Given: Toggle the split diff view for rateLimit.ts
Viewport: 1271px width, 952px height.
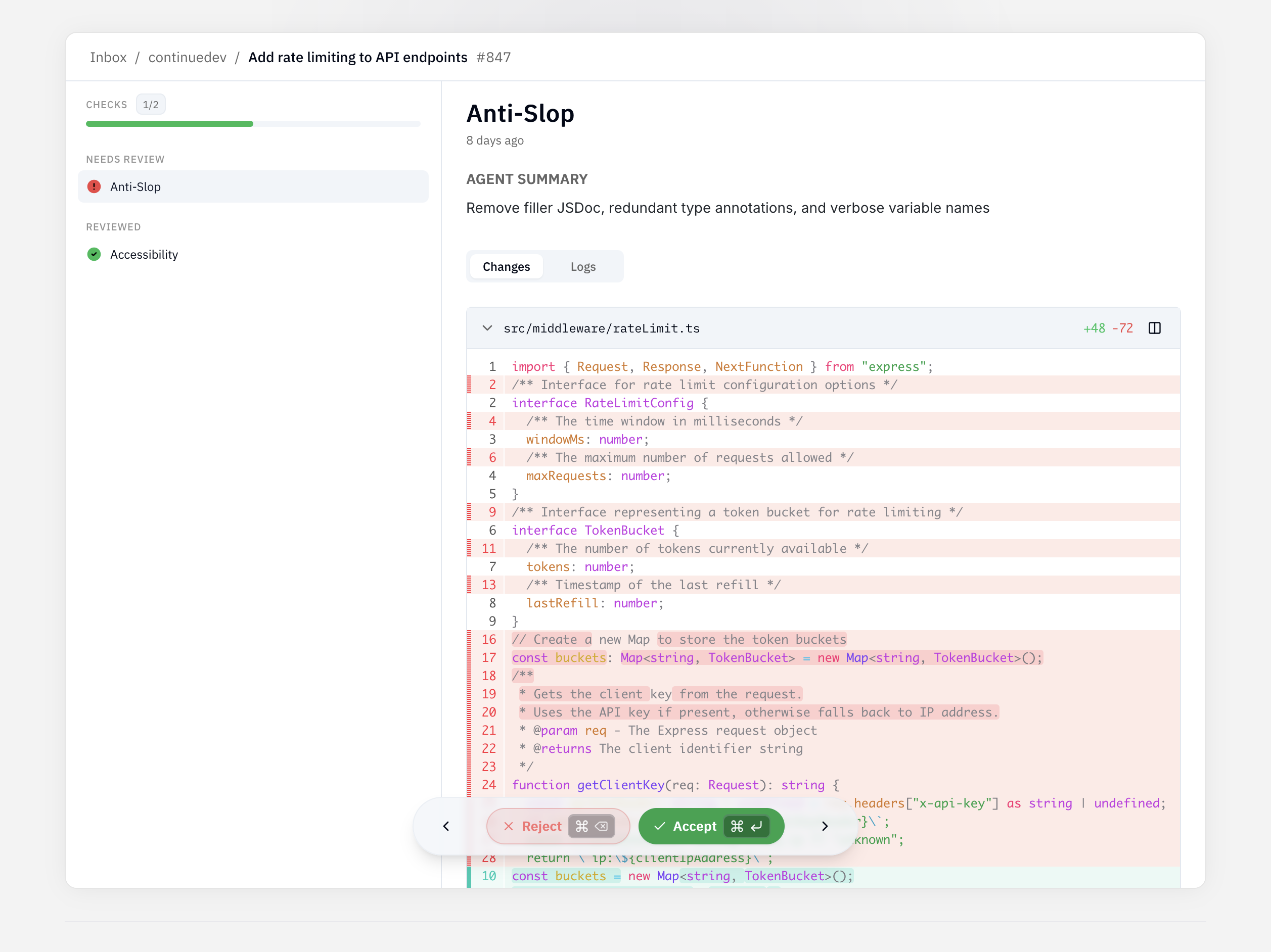Looking at the screenshot, I should point(1155,328).
